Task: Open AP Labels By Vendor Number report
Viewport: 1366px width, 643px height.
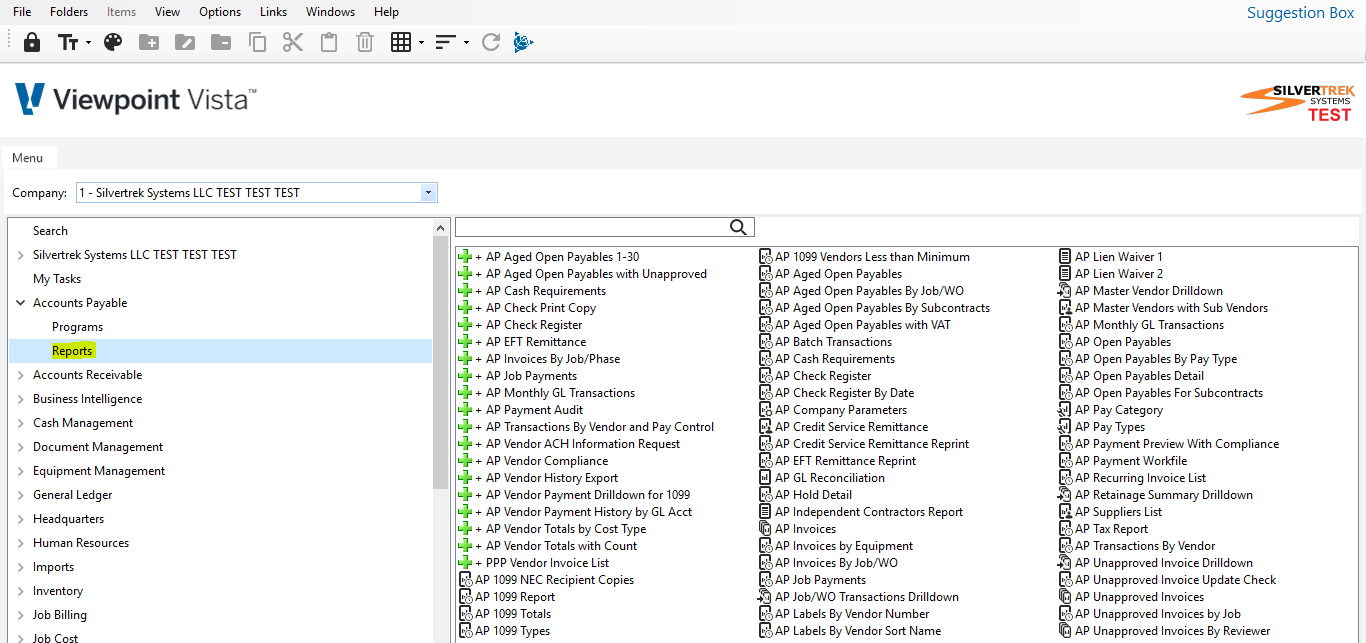Action: [x=852, y=614]
